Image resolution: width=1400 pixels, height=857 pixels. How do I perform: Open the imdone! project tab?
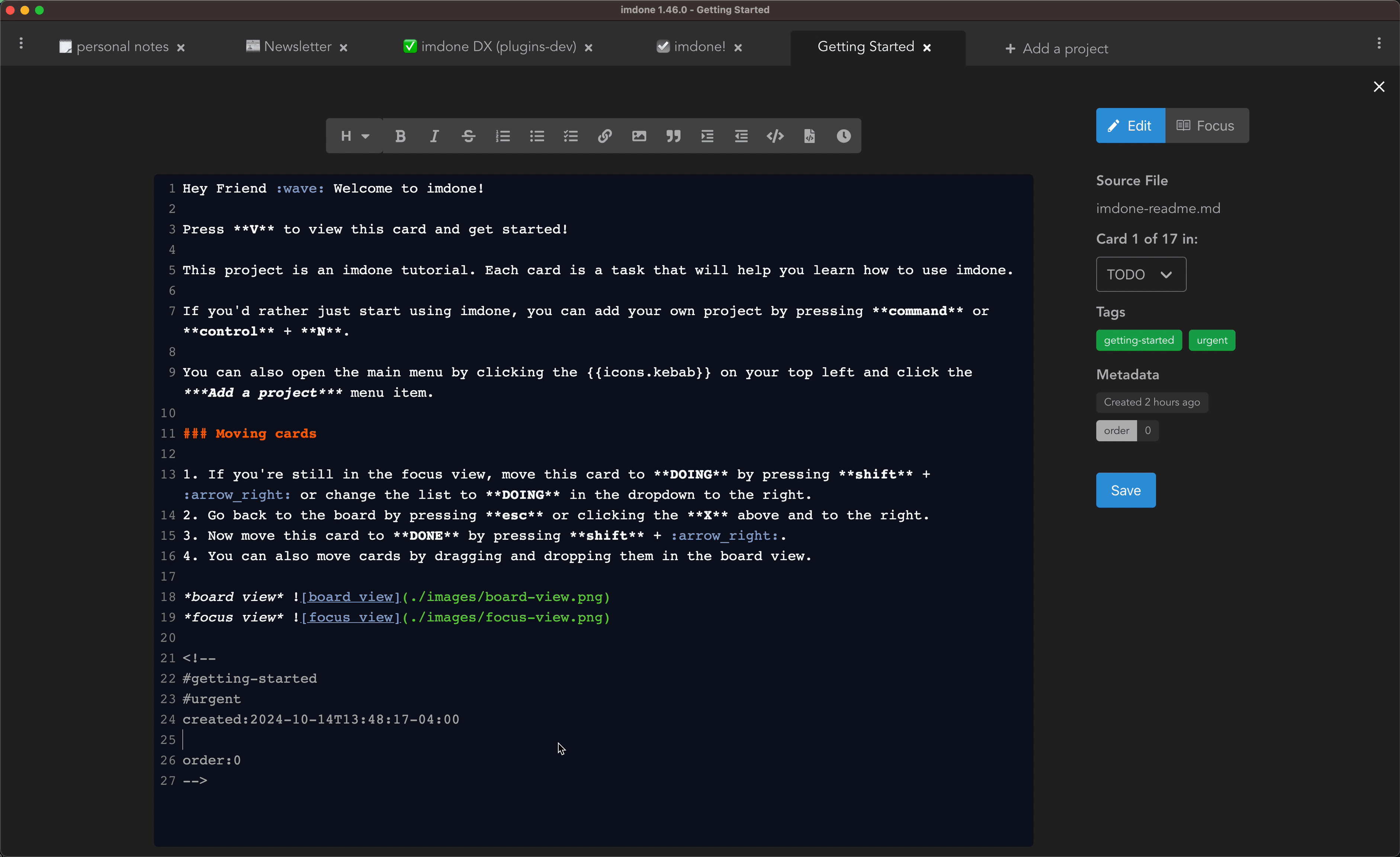coord(691,46)
